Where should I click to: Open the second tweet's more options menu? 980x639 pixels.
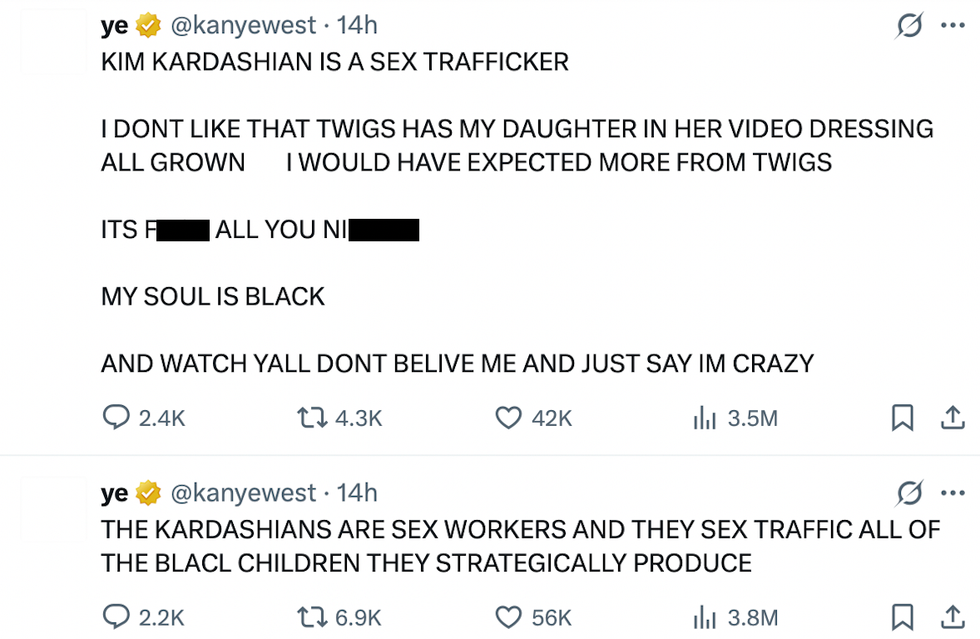point(952,494)
